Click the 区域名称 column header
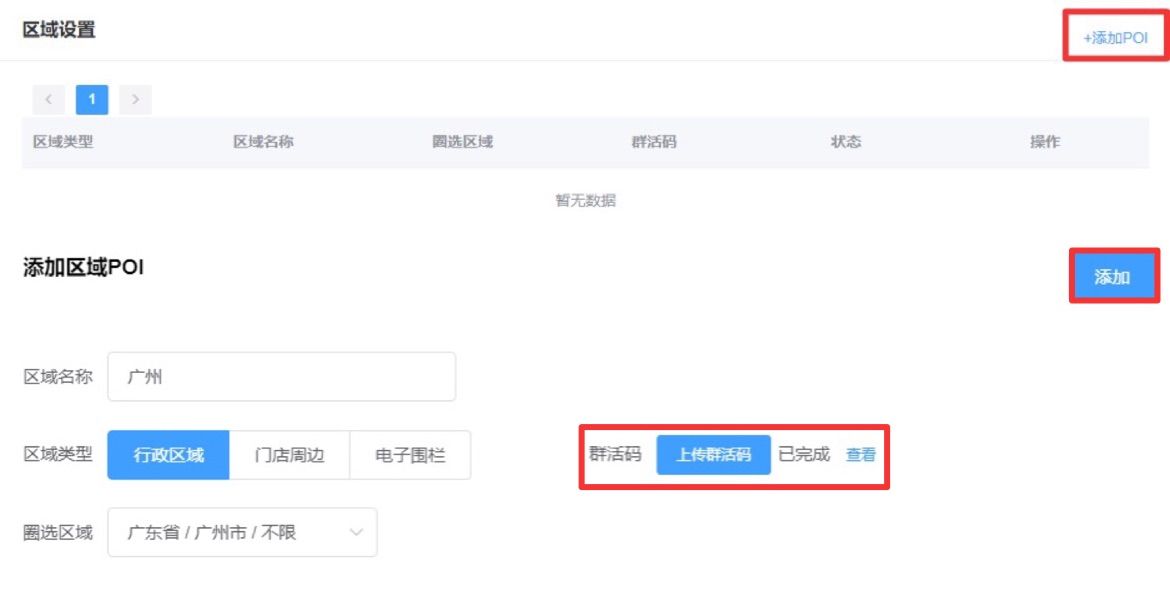 (x=263, y=142)
